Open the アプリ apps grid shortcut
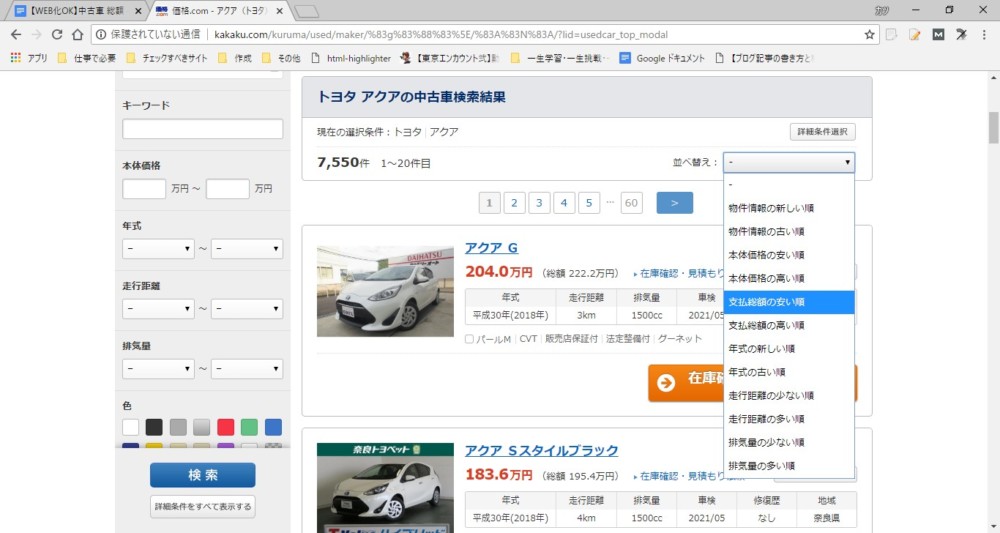This screenshot has width=1000, height=533. pos(29,58)
